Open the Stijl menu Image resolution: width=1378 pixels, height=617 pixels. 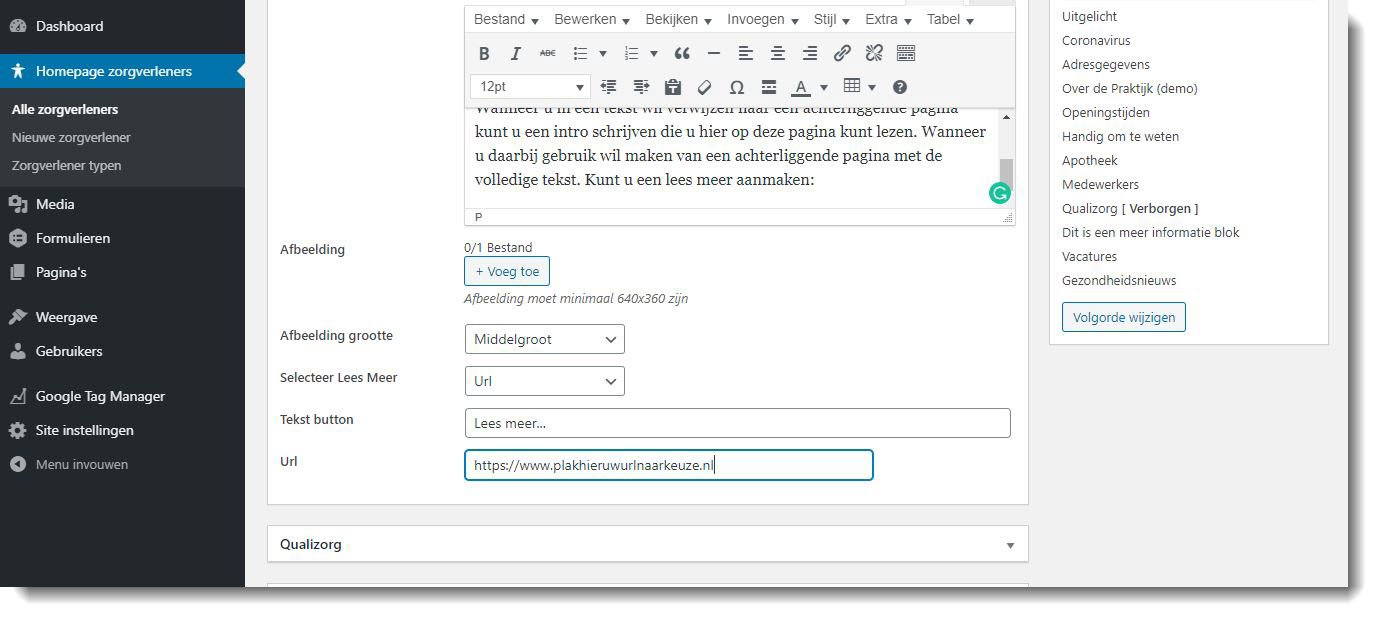click(x=832, y=20)
